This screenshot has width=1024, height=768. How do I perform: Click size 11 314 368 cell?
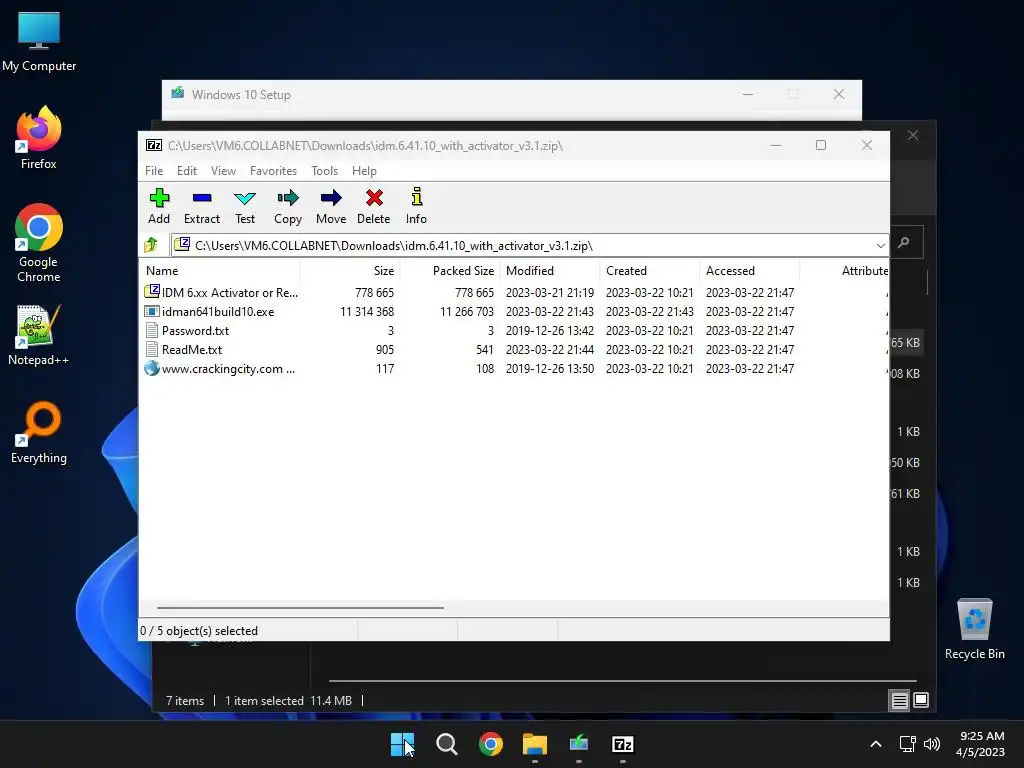[x=367, y=312]
